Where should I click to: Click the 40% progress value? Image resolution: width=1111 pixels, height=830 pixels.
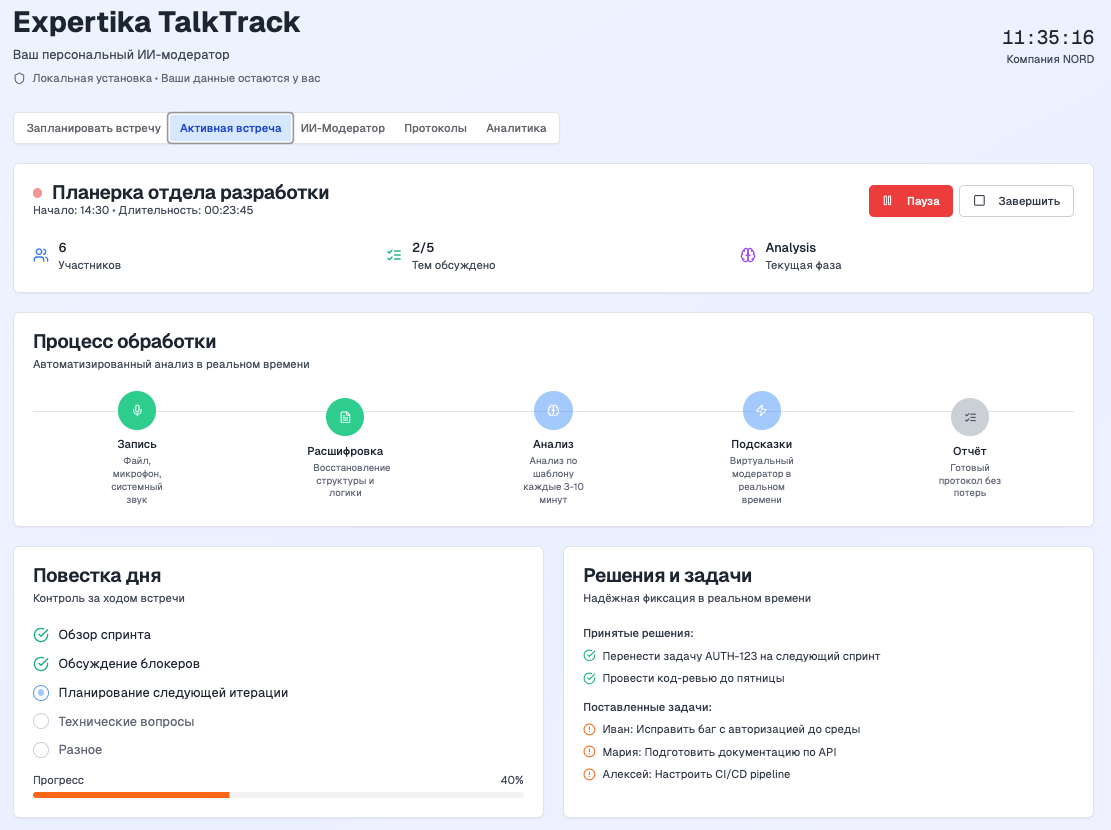click(x=512, y=780)
